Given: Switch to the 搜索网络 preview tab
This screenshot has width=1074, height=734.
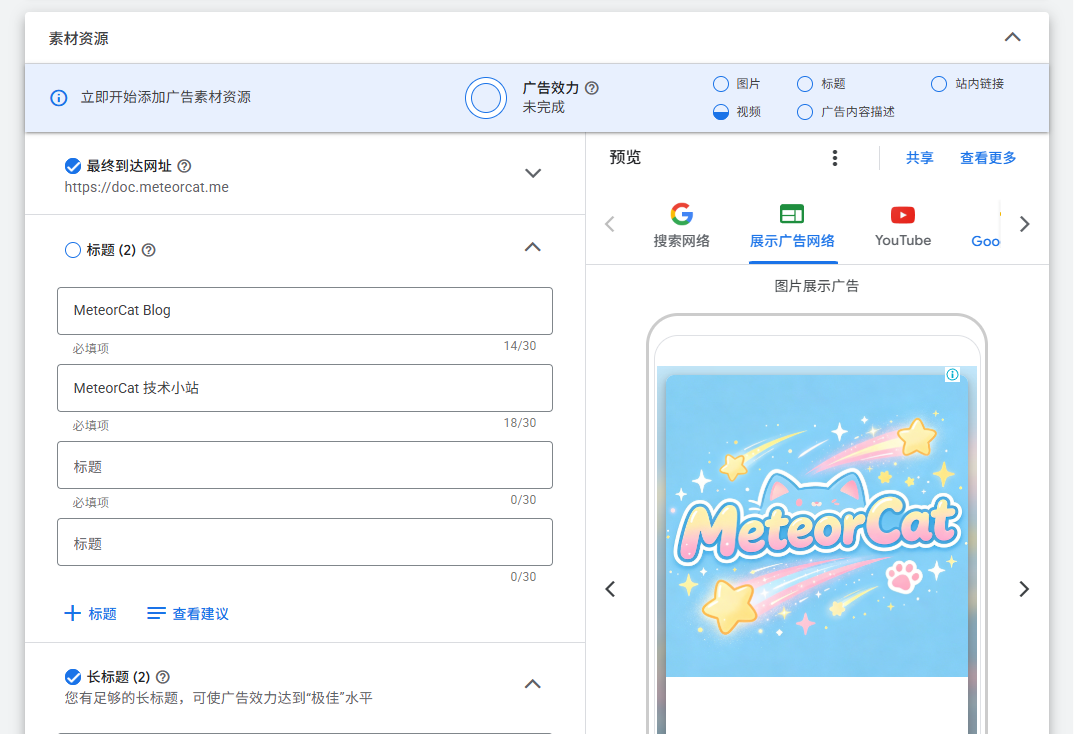Looking at the screenshot, I should point(682,227).
